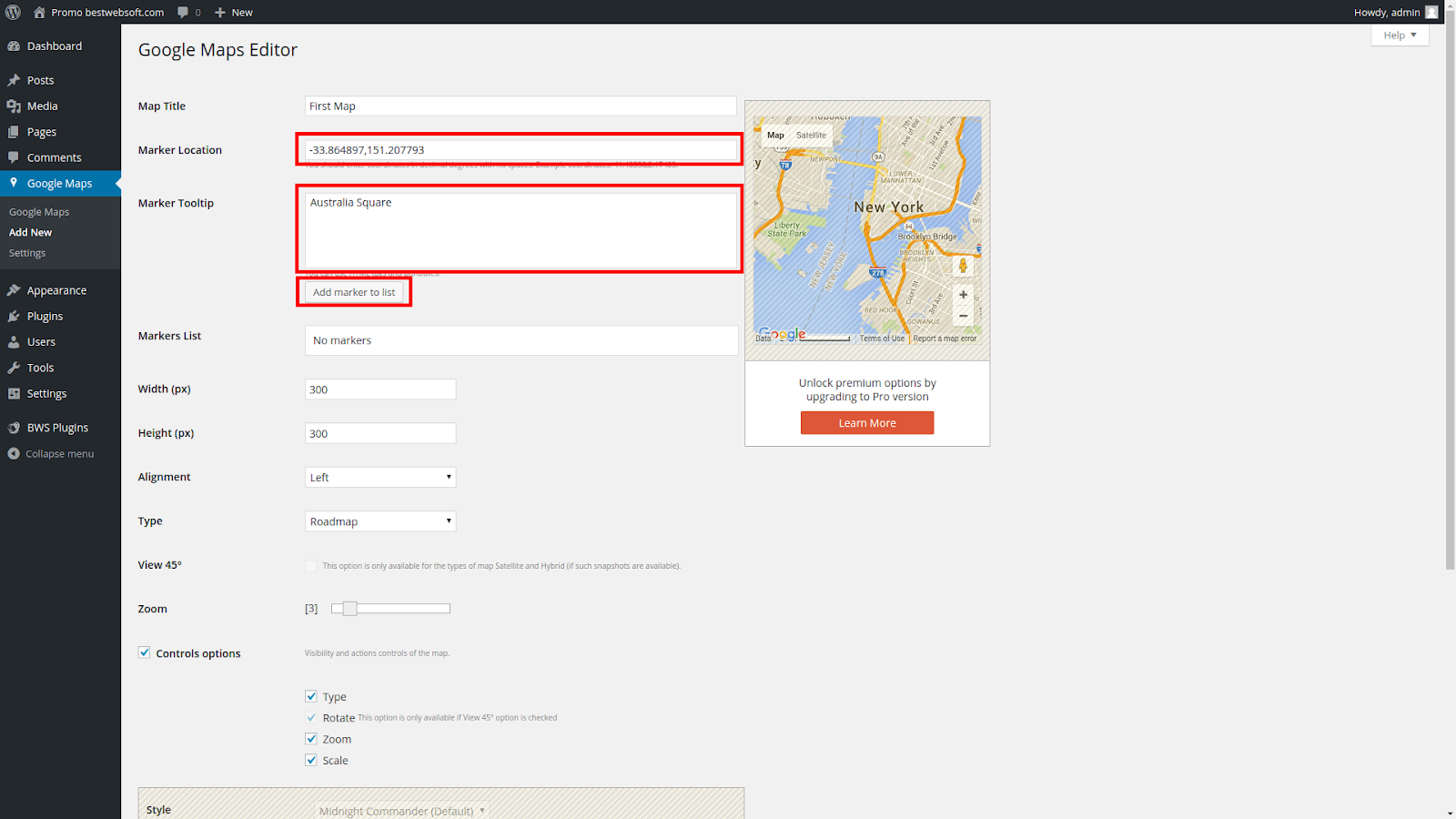
Task: Click the Google logo on map preview
Action: (783, 334)
